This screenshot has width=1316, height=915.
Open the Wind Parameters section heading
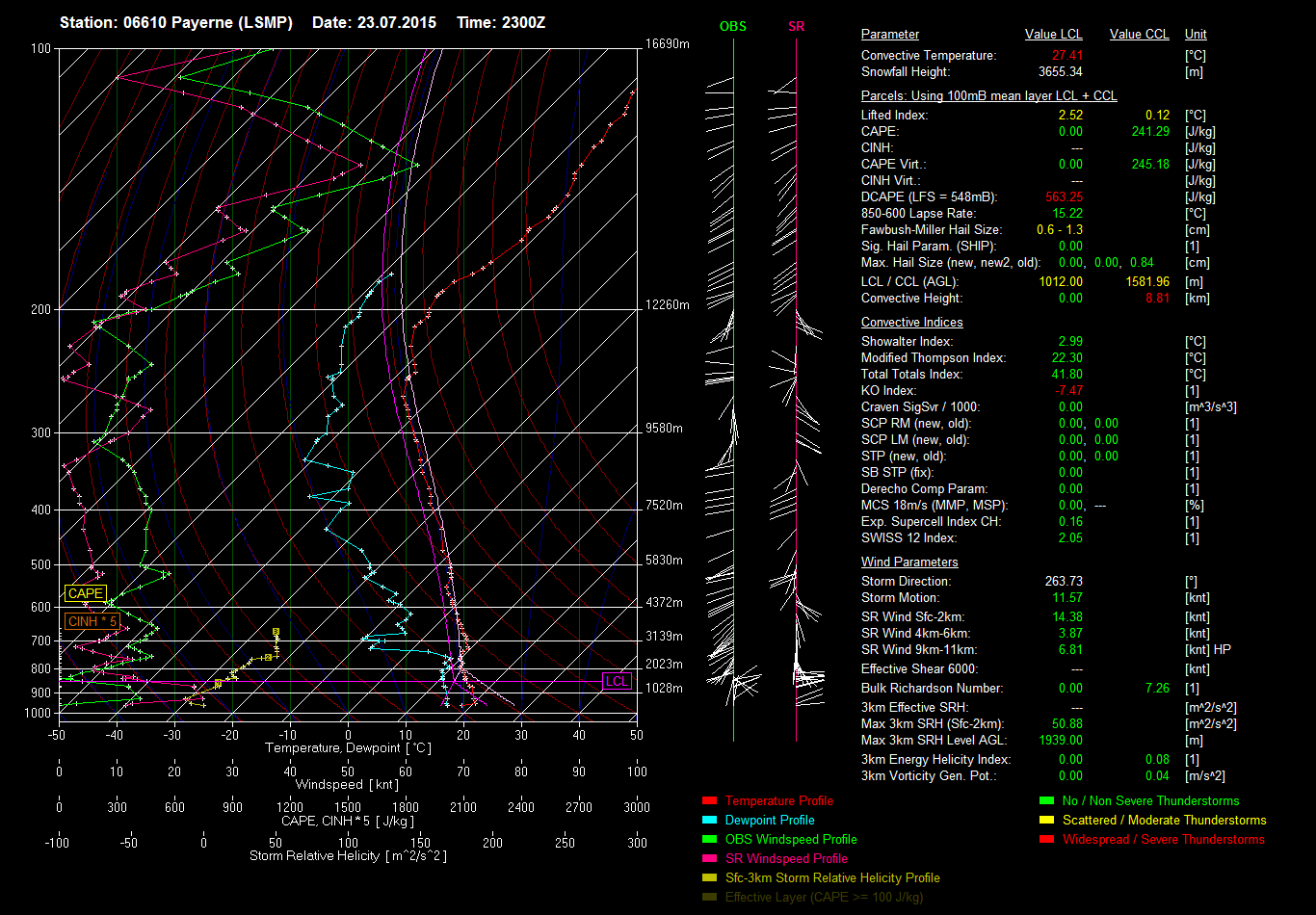point(908,562)
